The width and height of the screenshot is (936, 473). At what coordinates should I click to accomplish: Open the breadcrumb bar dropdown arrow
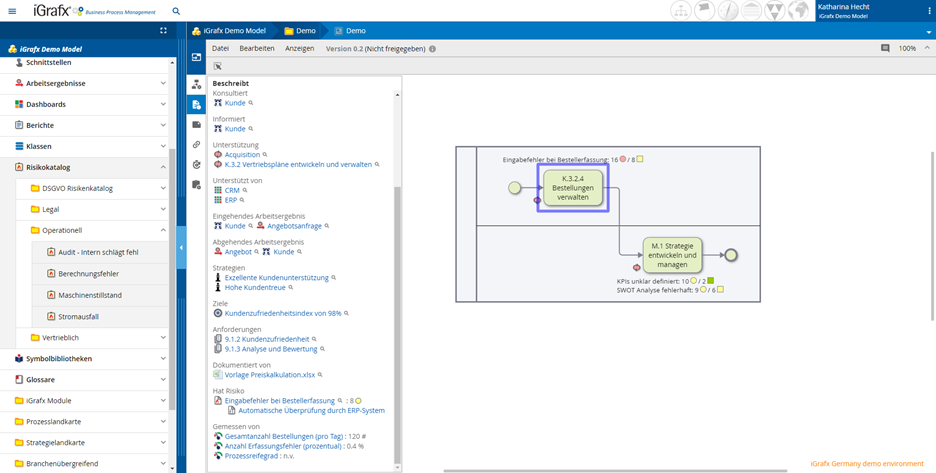[928, 32]
